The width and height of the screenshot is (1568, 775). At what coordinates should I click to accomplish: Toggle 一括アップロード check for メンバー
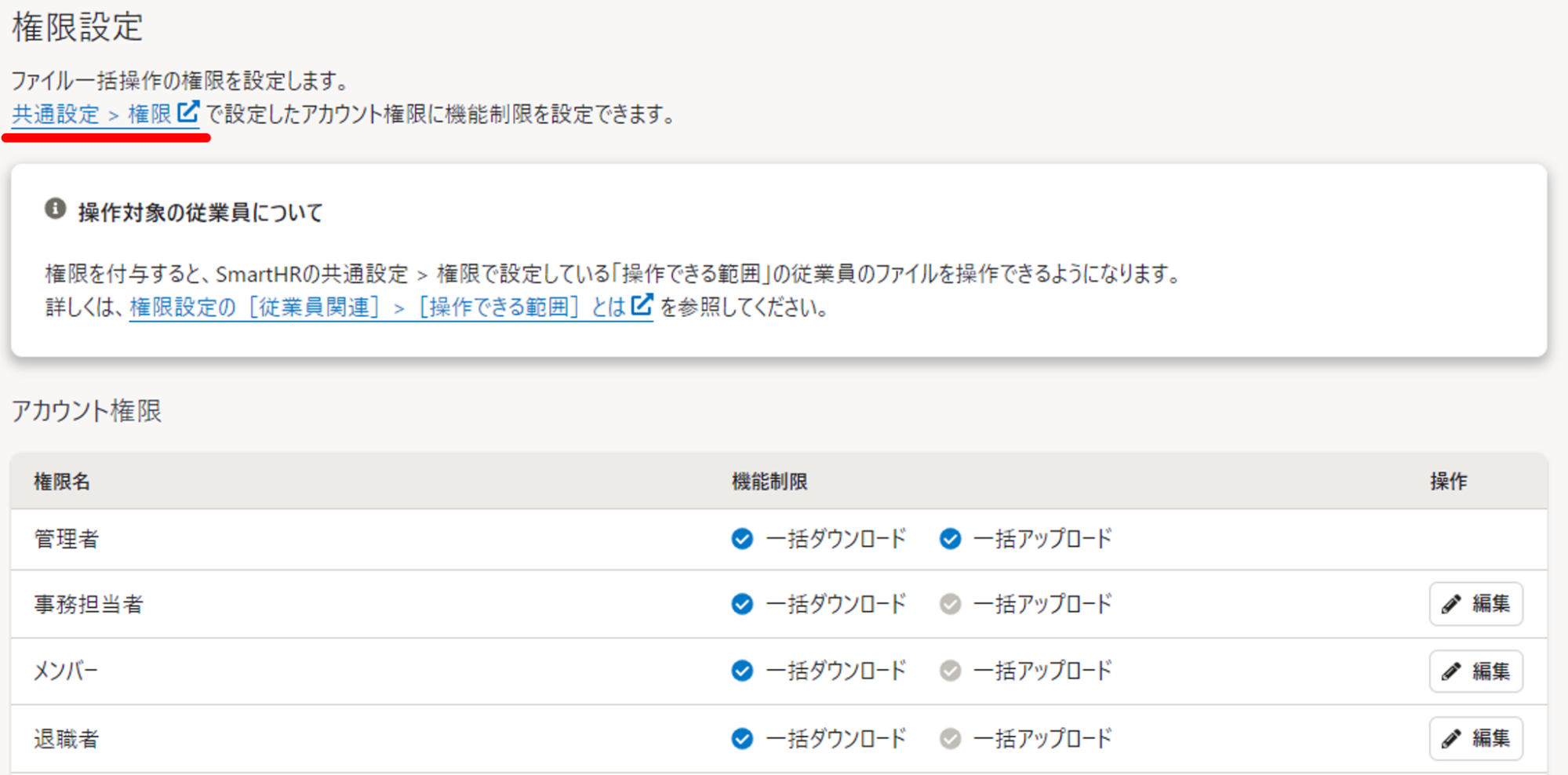click(x=950, y=671)
